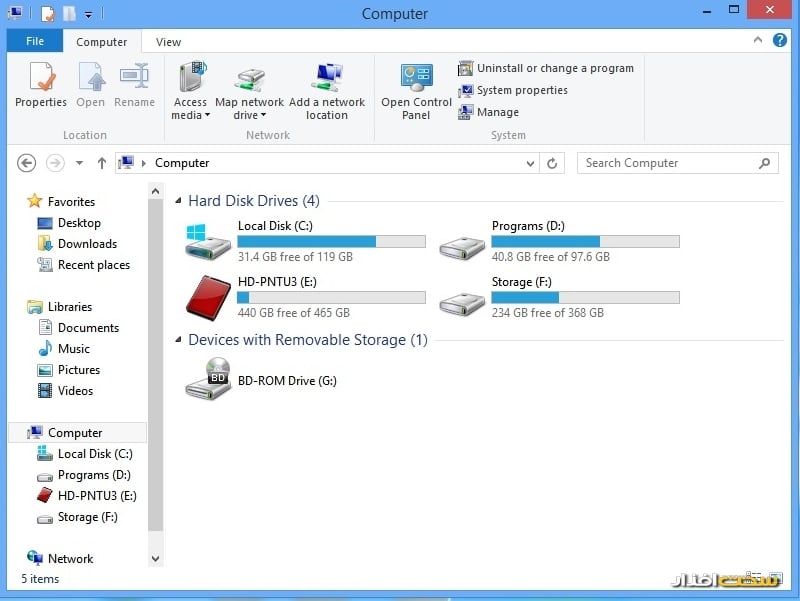Collapse the Hard Disk Drives group

coord(179,201)
